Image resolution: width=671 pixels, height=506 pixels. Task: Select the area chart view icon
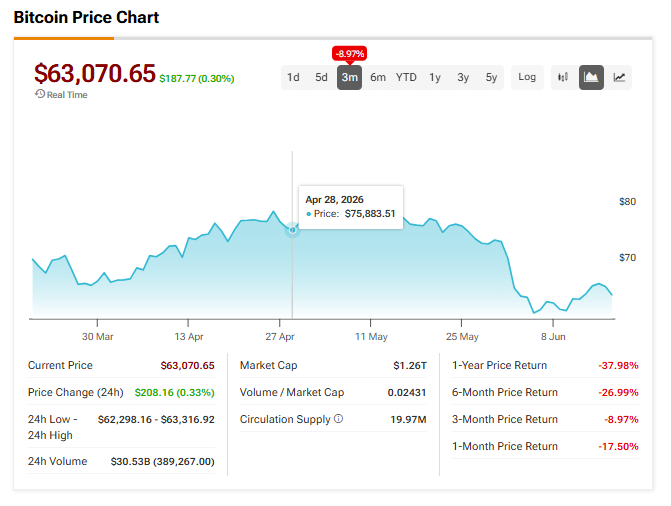coord(591,77)
